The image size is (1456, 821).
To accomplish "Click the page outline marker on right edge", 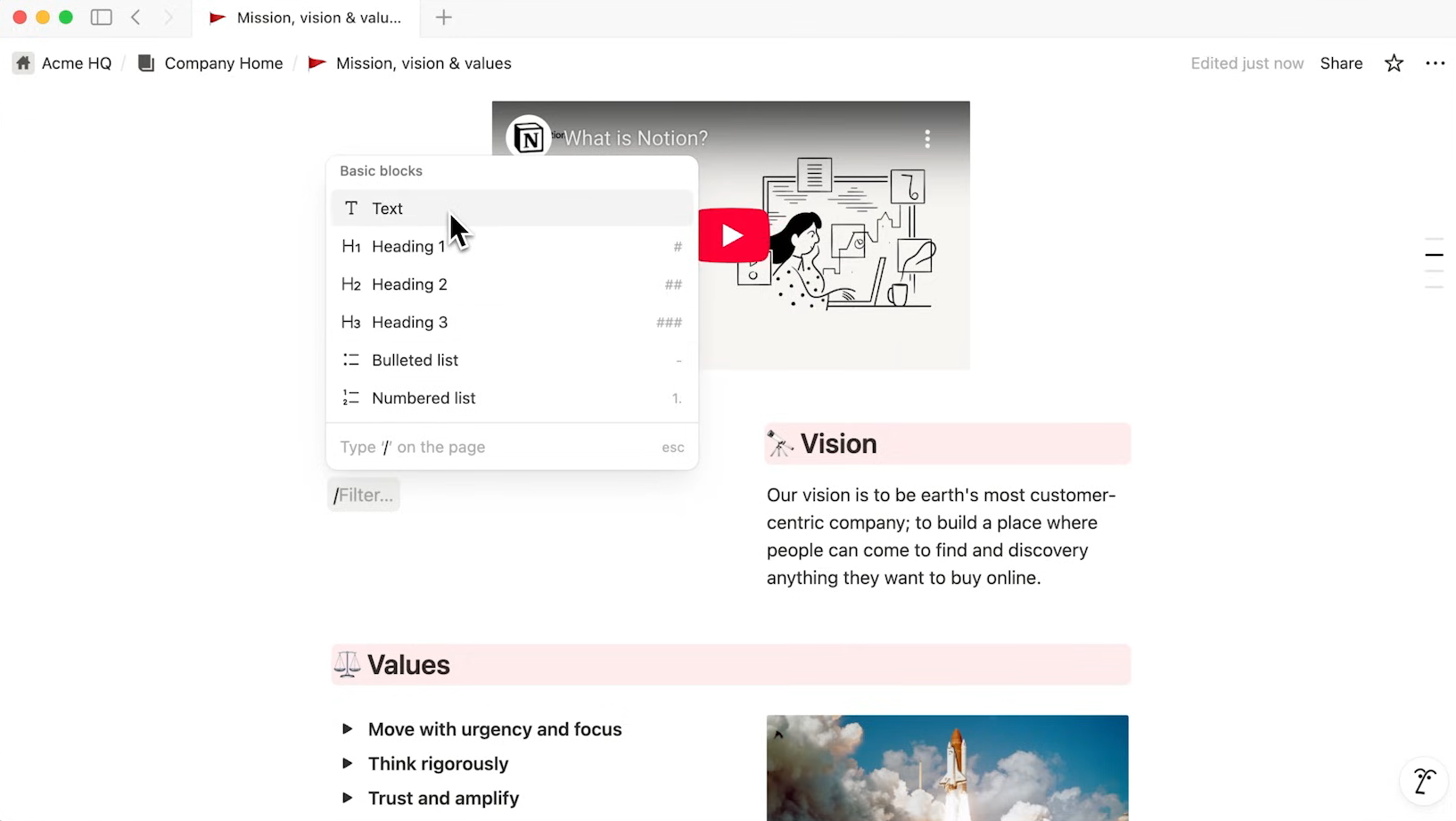I will click(x=1434, y=255).
